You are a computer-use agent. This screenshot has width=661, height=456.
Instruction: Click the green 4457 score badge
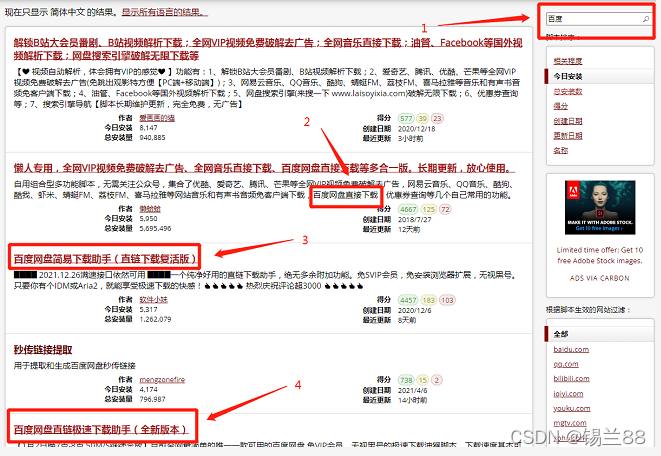click(408, 300)
